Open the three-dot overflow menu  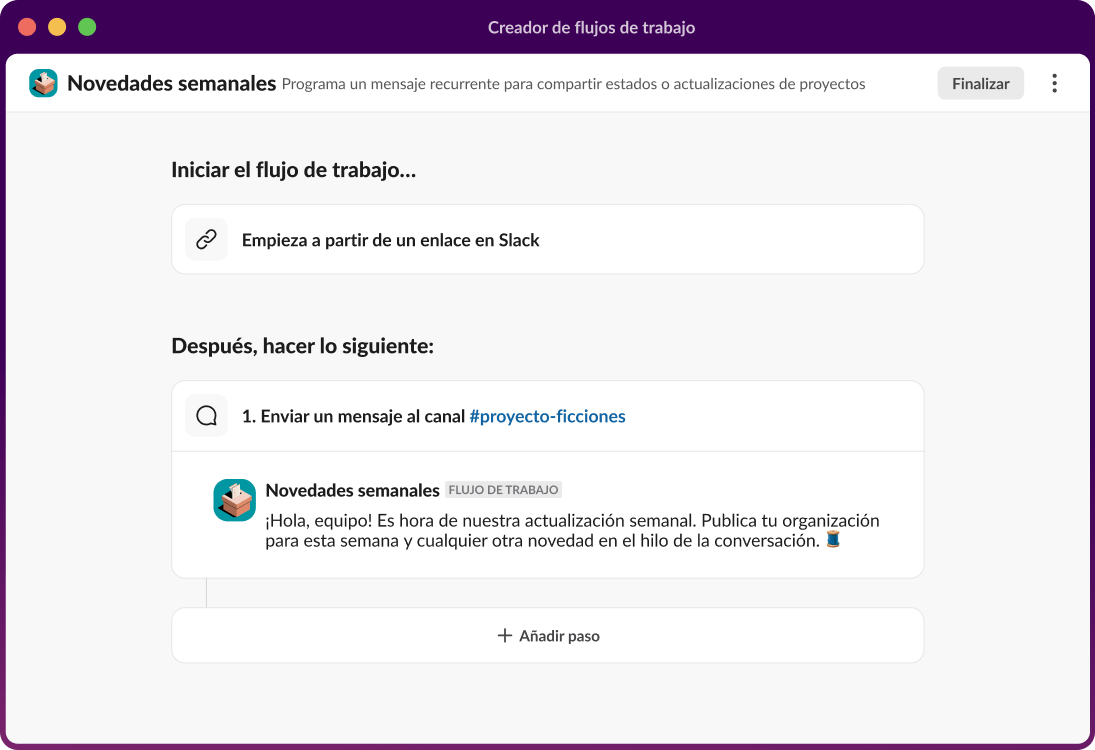point(1054,83)
